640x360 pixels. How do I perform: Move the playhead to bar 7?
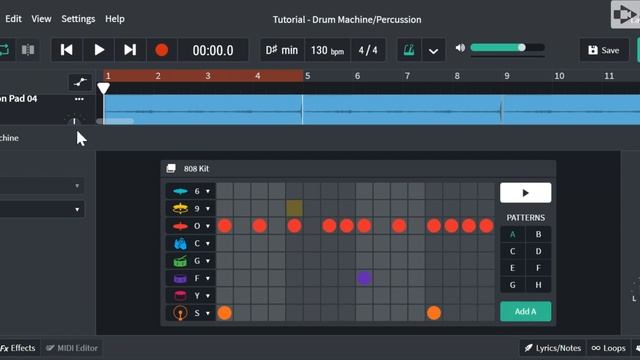[x=407, y=76]
